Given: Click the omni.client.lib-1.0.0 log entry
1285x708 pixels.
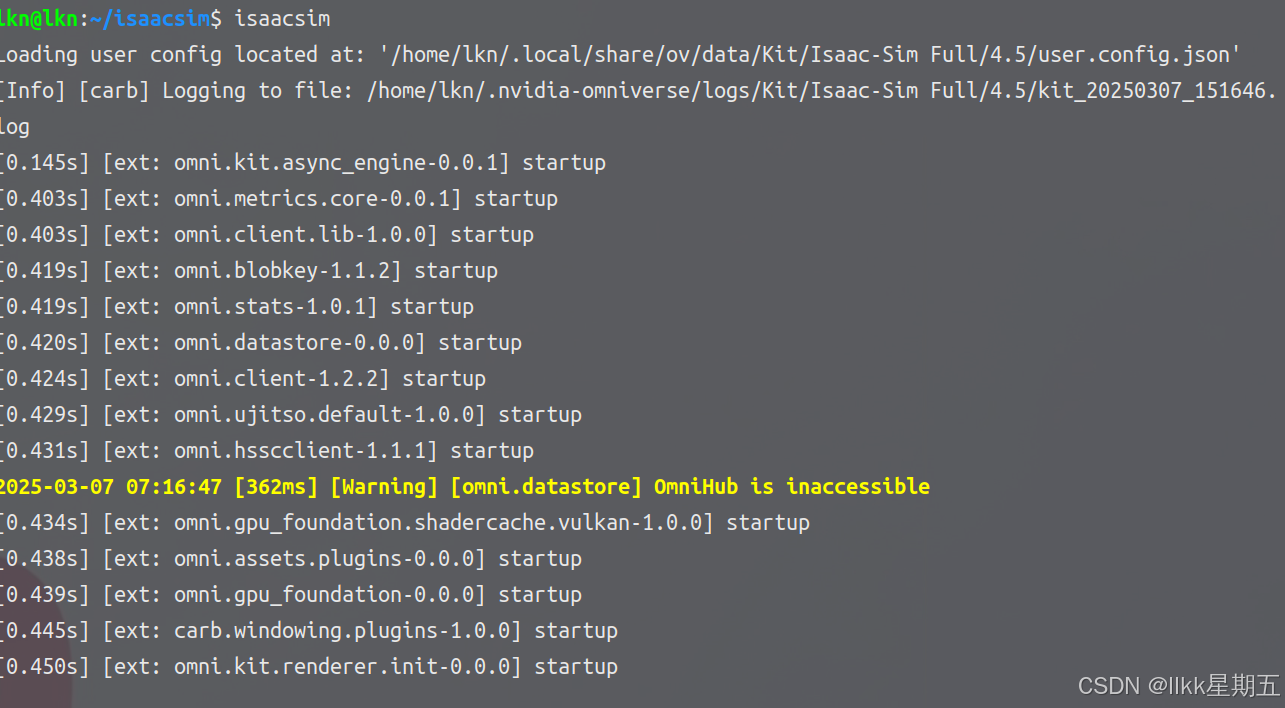Looking at the screenshot, I should point(266,234).
